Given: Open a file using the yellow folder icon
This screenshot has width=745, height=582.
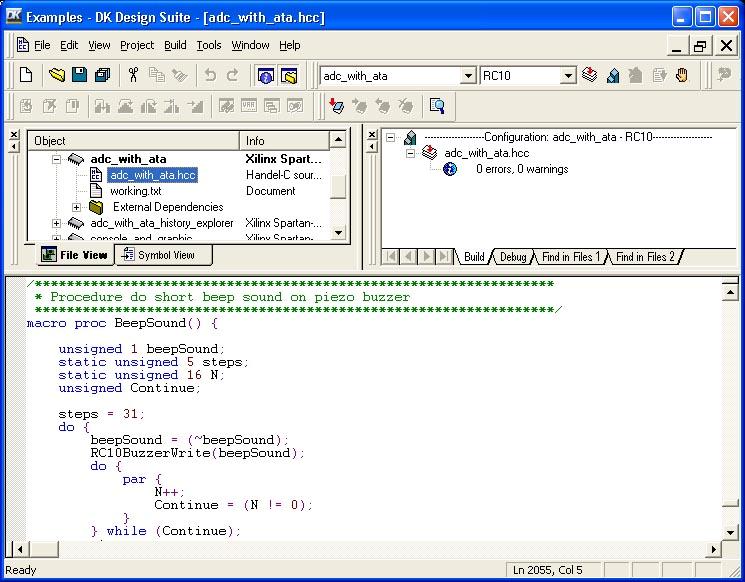Looking at the screenshot, I should [57, 75].
